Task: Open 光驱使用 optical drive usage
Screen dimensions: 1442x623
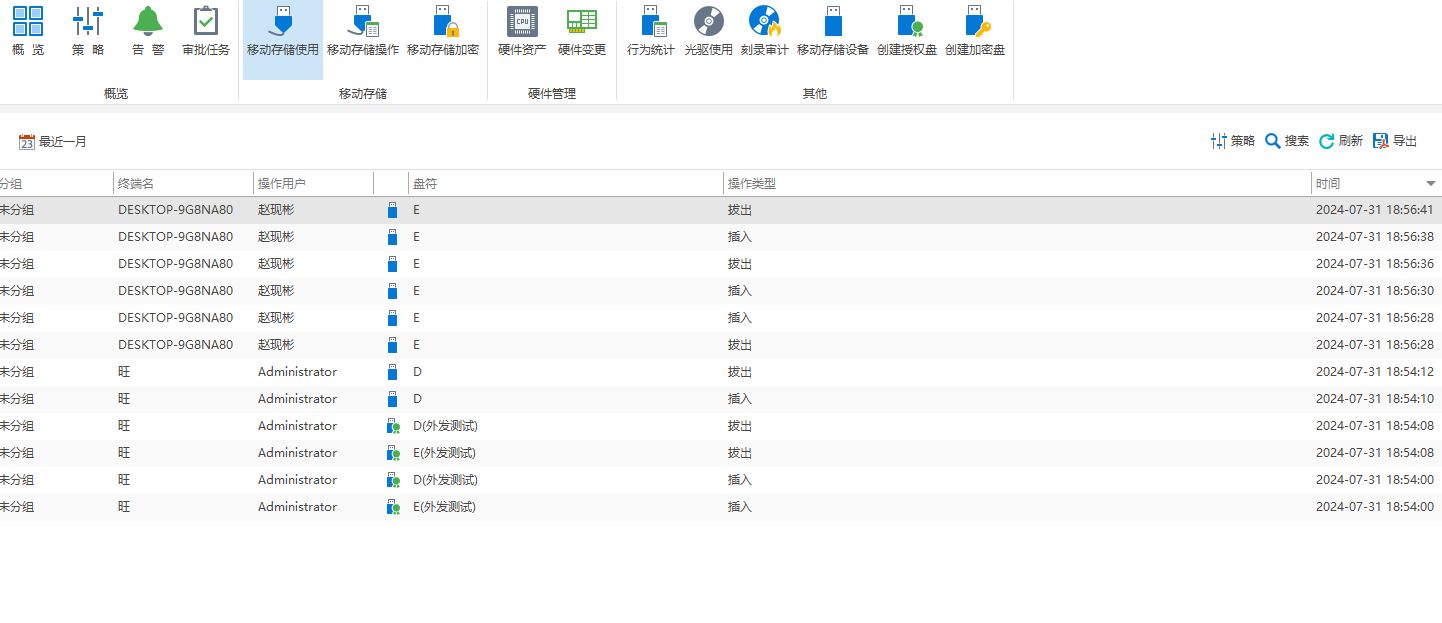Action: 709,31
